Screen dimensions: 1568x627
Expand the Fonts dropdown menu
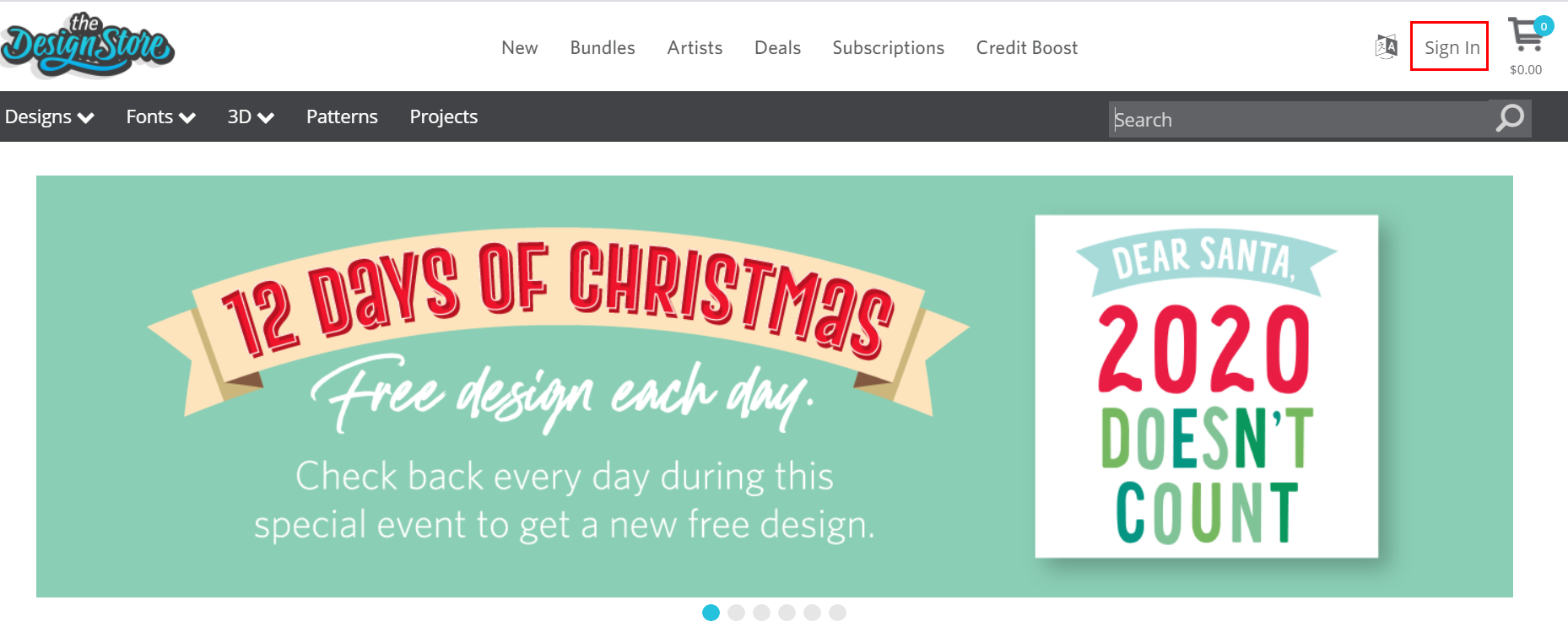click(160, 116)
